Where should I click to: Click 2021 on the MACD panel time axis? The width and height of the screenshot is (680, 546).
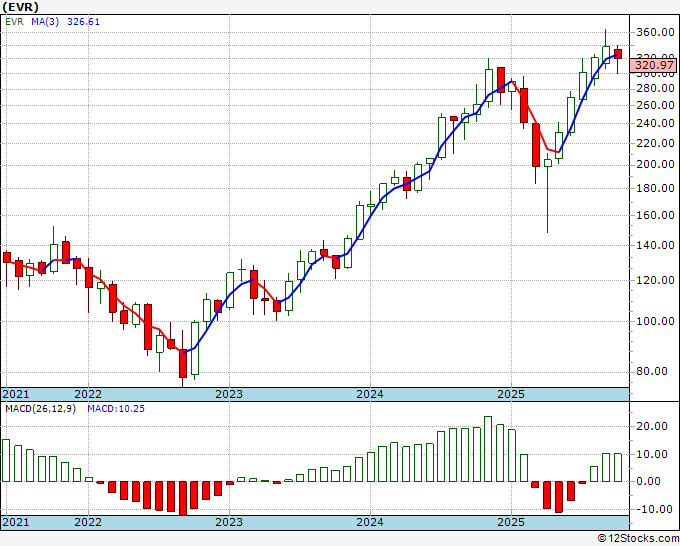click(x=16, y=522)
